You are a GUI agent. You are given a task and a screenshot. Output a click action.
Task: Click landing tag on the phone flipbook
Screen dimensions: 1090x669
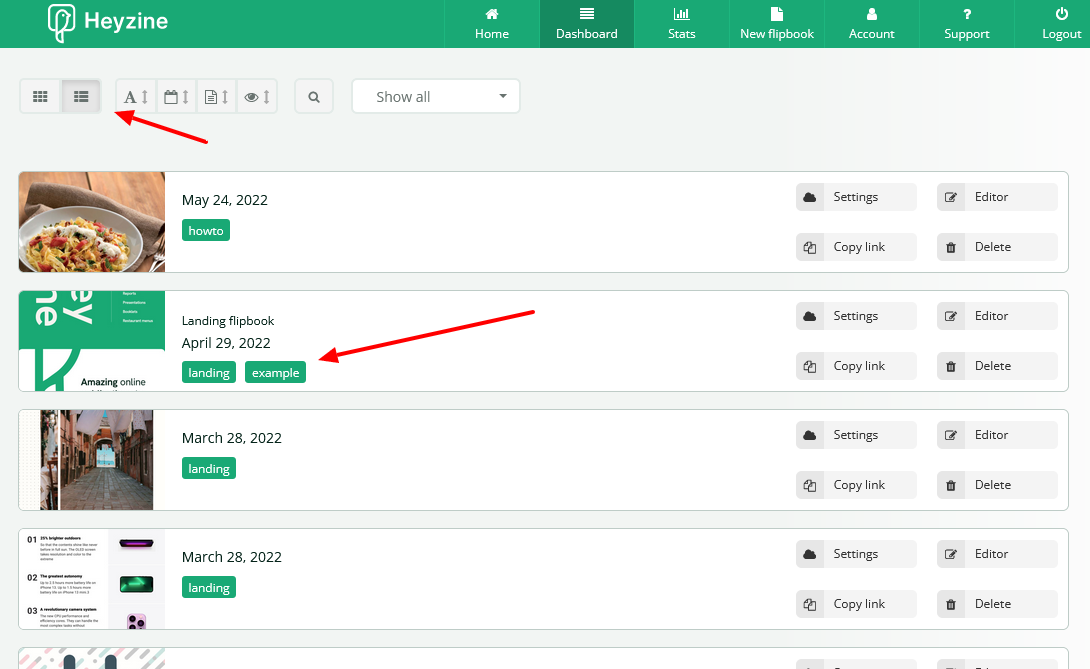[209, 588]
